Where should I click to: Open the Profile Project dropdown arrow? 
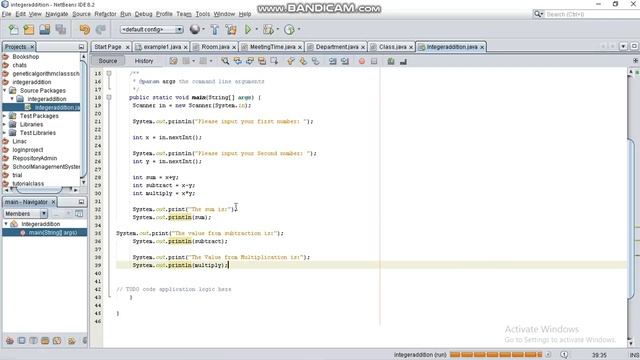pyautogui.click(x=299, y=29)
